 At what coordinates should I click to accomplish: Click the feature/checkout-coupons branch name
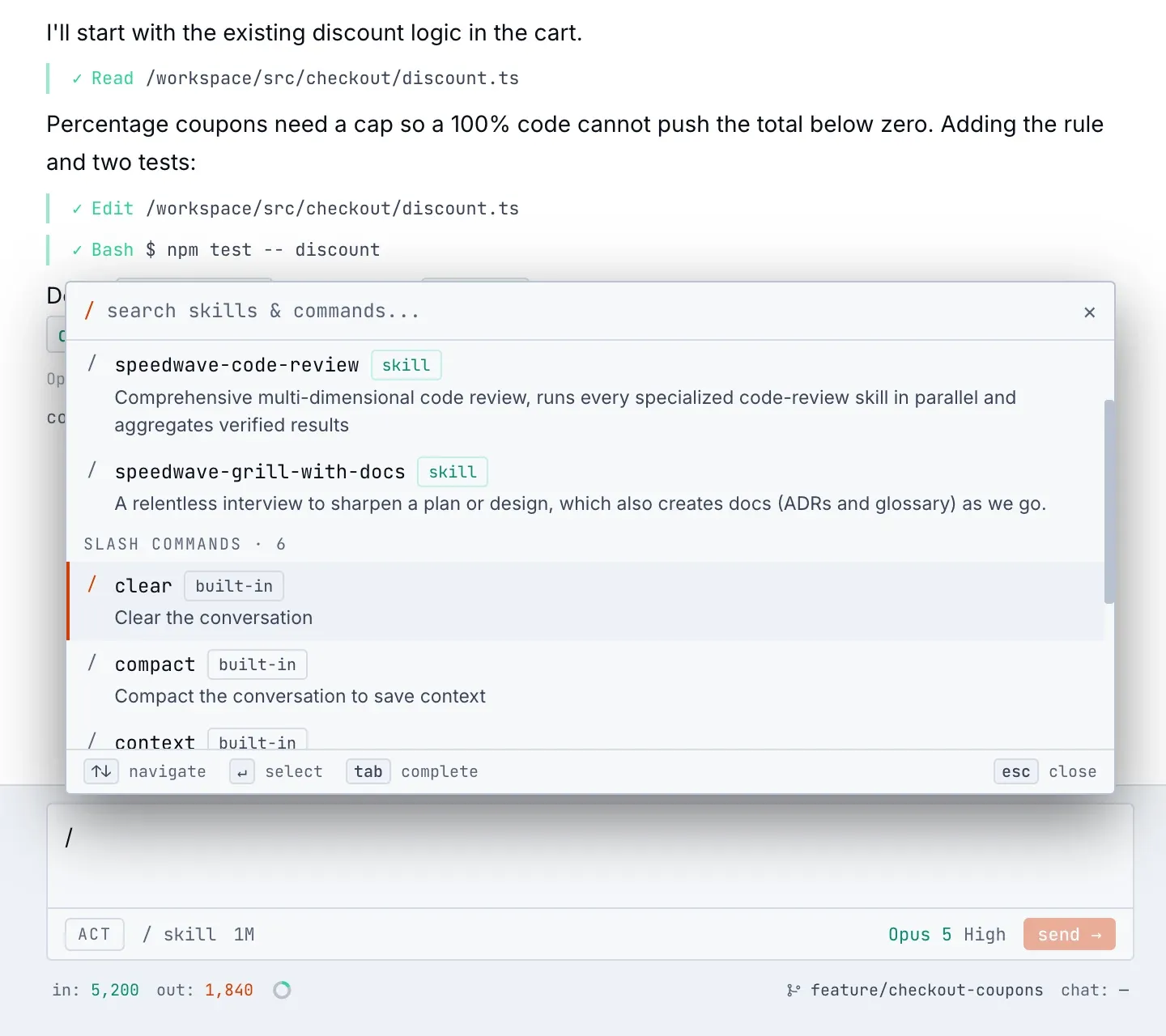(927, 990)
